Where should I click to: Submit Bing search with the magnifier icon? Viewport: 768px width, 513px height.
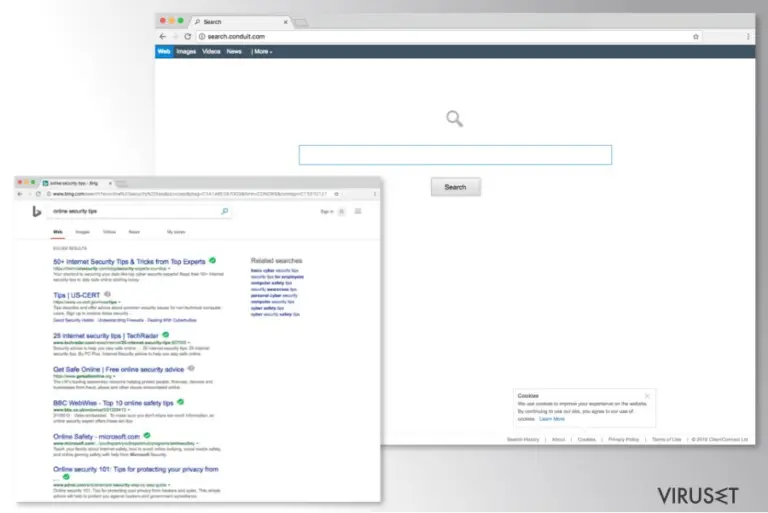pos(224,211)
